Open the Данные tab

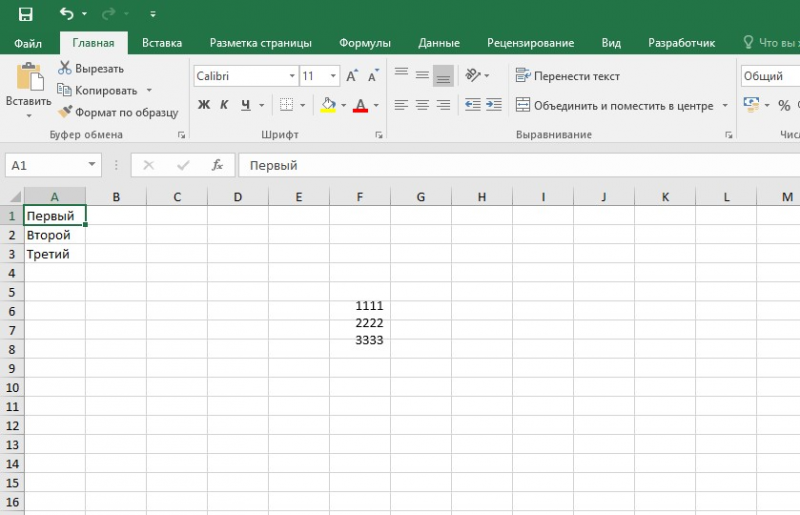[x=439, y=43]
